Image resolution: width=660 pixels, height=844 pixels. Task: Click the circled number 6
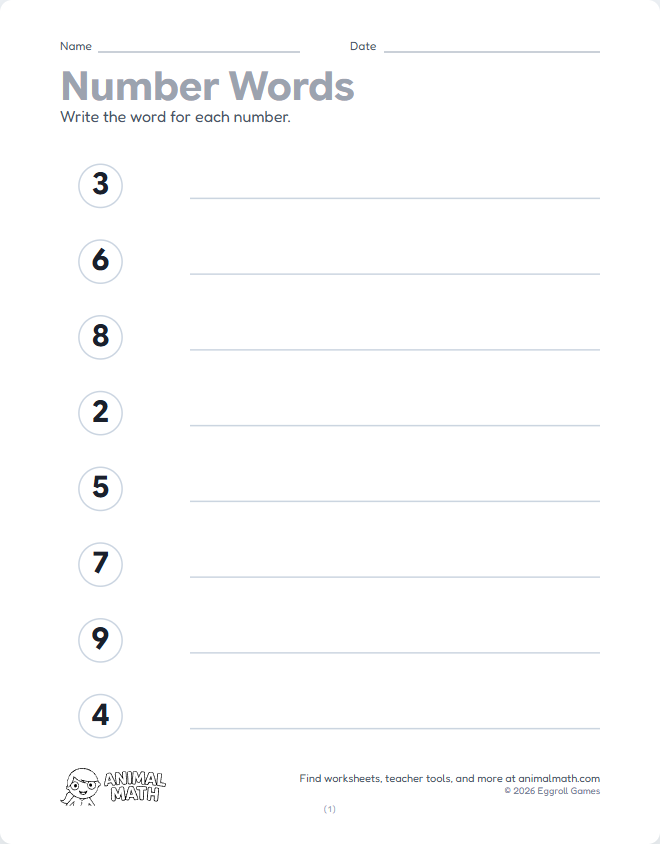100,261
